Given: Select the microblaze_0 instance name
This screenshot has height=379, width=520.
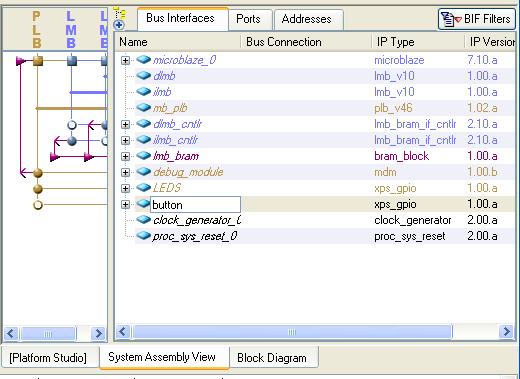Looking at the screenshot, I should pyautogui.click(x=185, y=60).
